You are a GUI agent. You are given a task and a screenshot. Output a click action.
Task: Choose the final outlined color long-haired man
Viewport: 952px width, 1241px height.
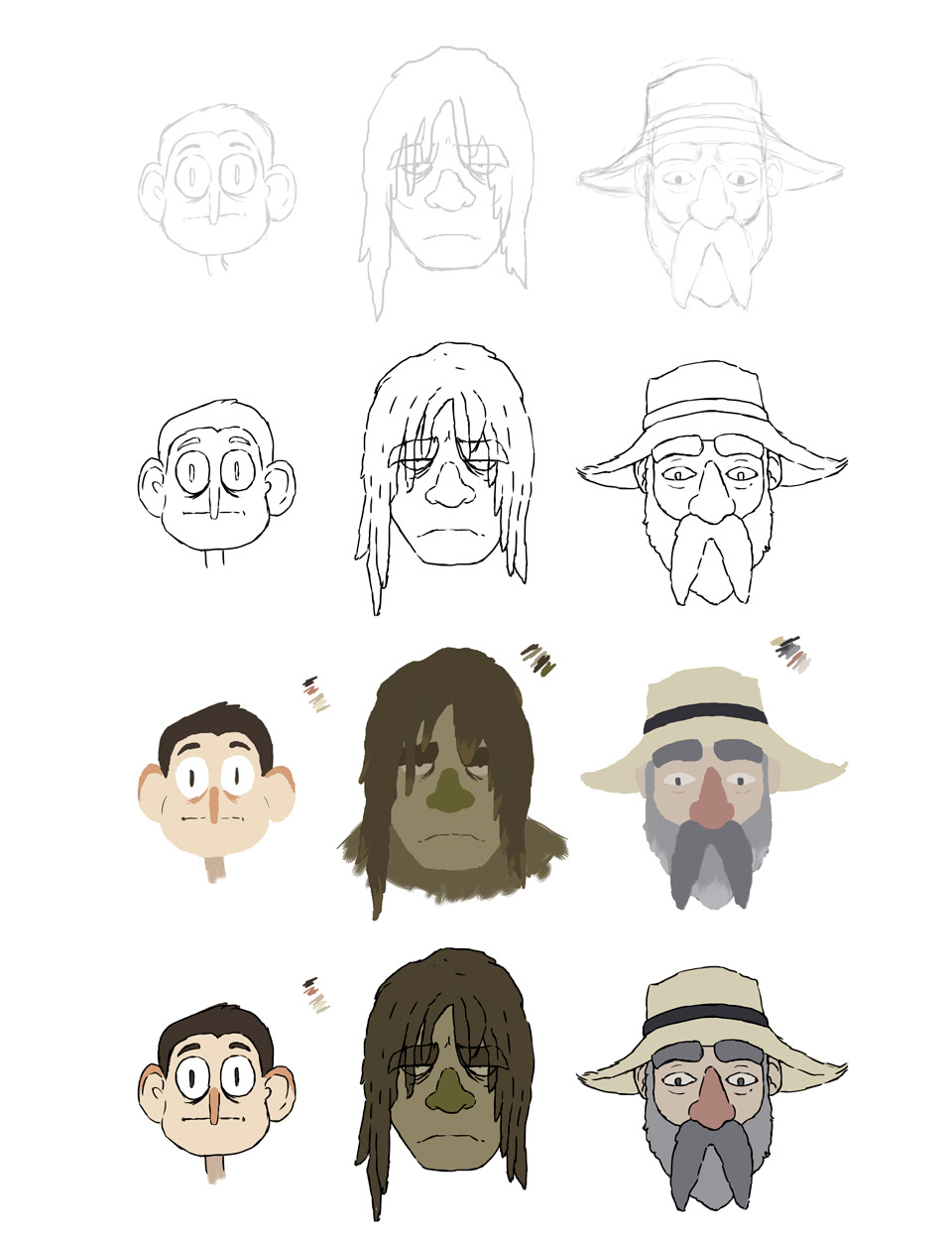point(444,1083)
